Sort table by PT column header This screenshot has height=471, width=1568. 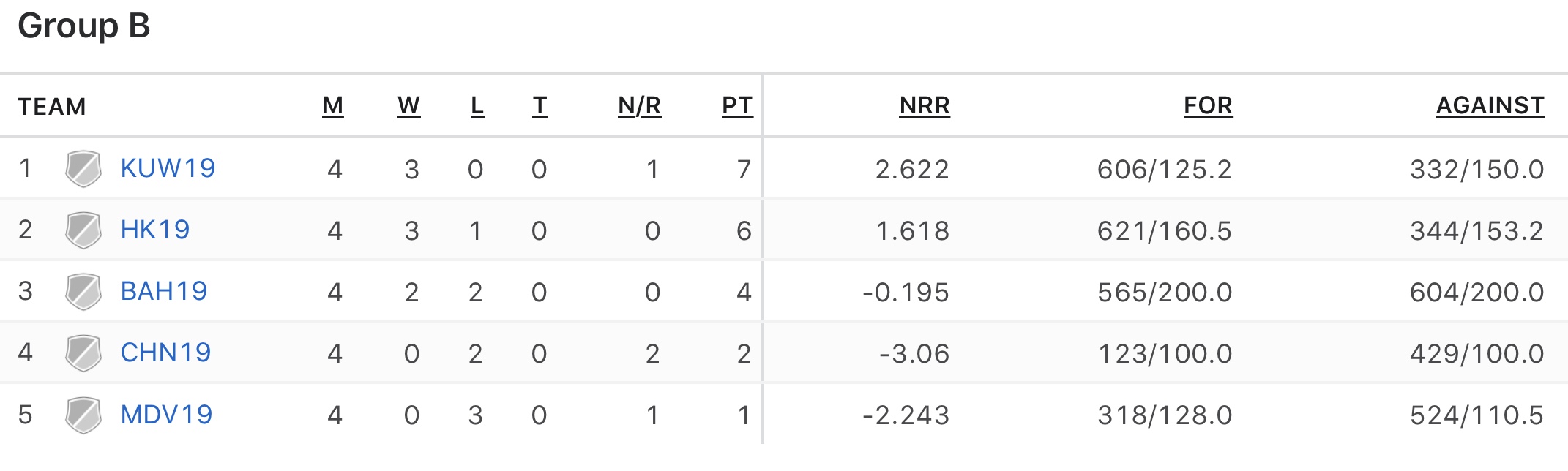click(737, 106)
